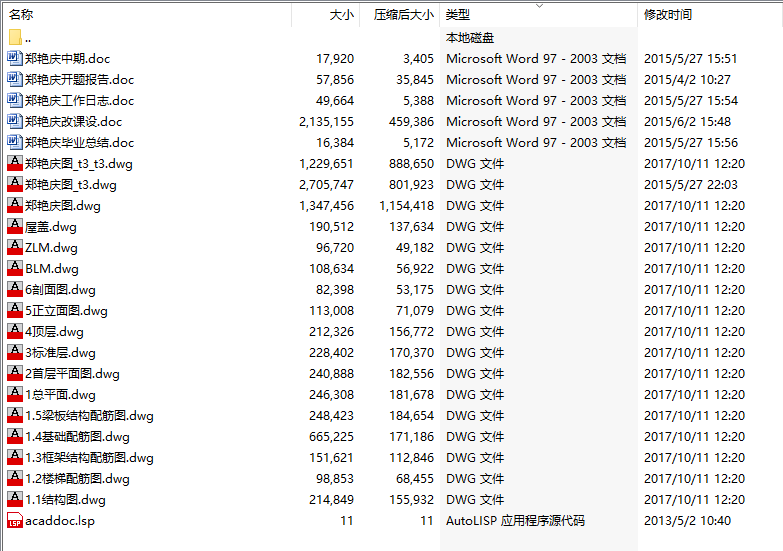Click DWG icon of 郑艳庆图_t3_t3.dwg
The height and width of the screenshot is (551, 783).
coord(15,163)
